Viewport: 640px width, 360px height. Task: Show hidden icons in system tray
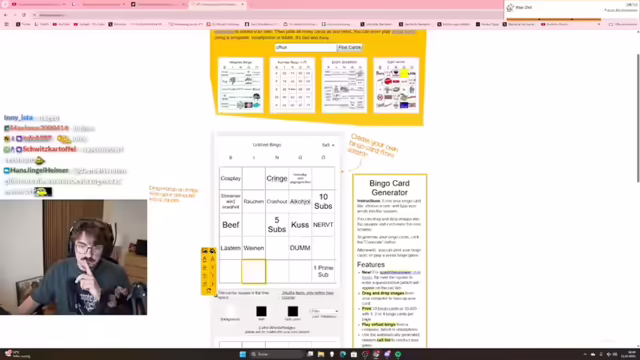[x=585, y=354]
